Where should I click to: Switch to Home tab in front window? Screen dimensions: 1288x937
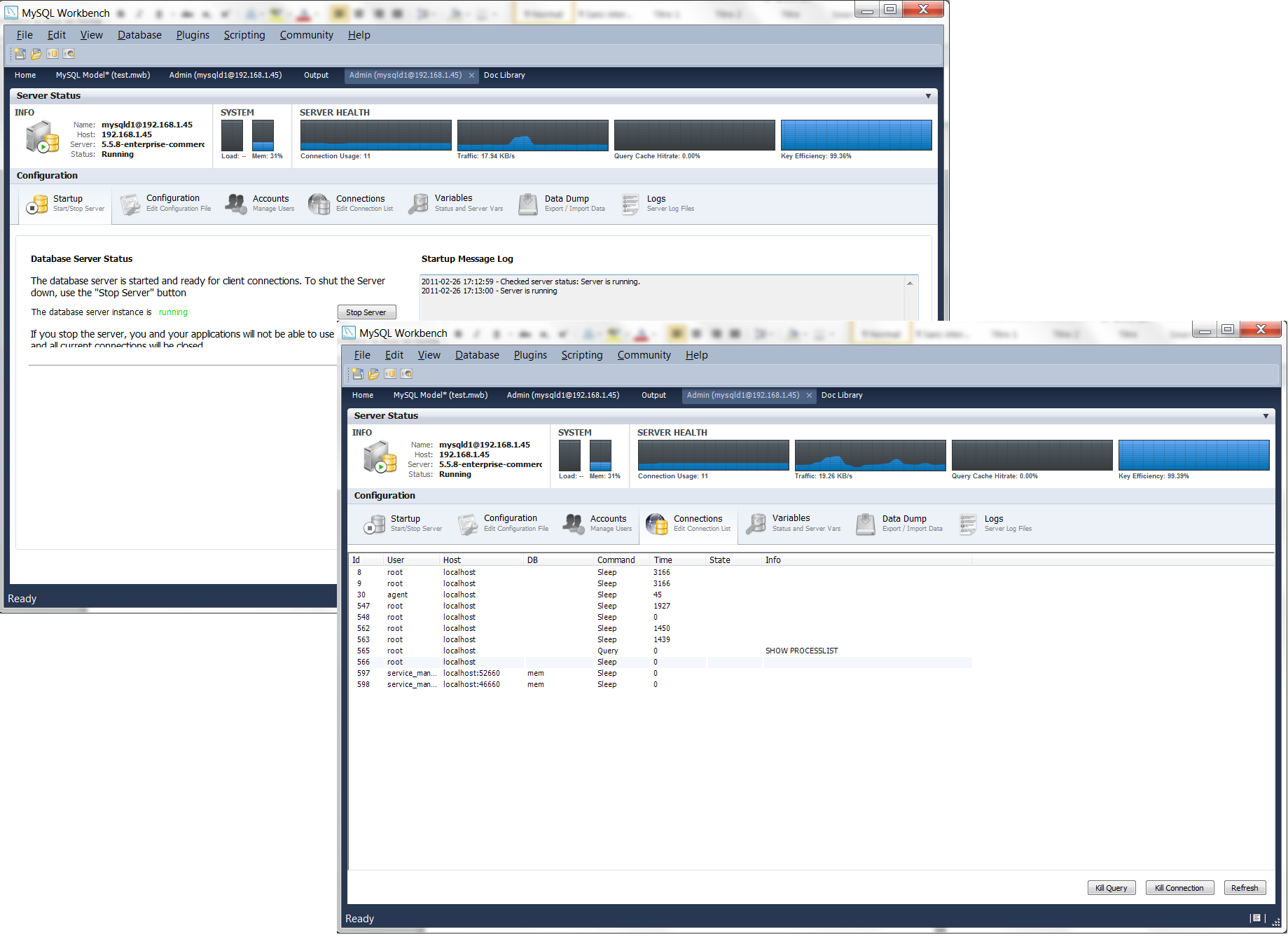363,396
